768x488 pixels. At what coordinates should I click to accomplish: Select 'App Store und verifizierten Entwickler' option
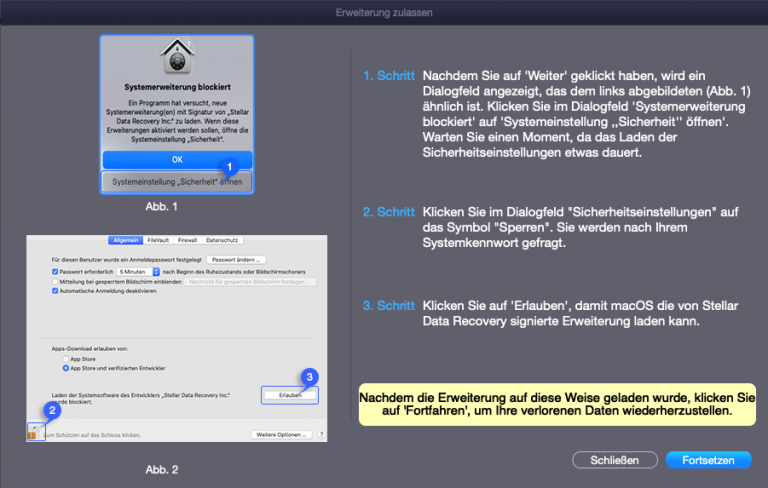coord(66,367)
